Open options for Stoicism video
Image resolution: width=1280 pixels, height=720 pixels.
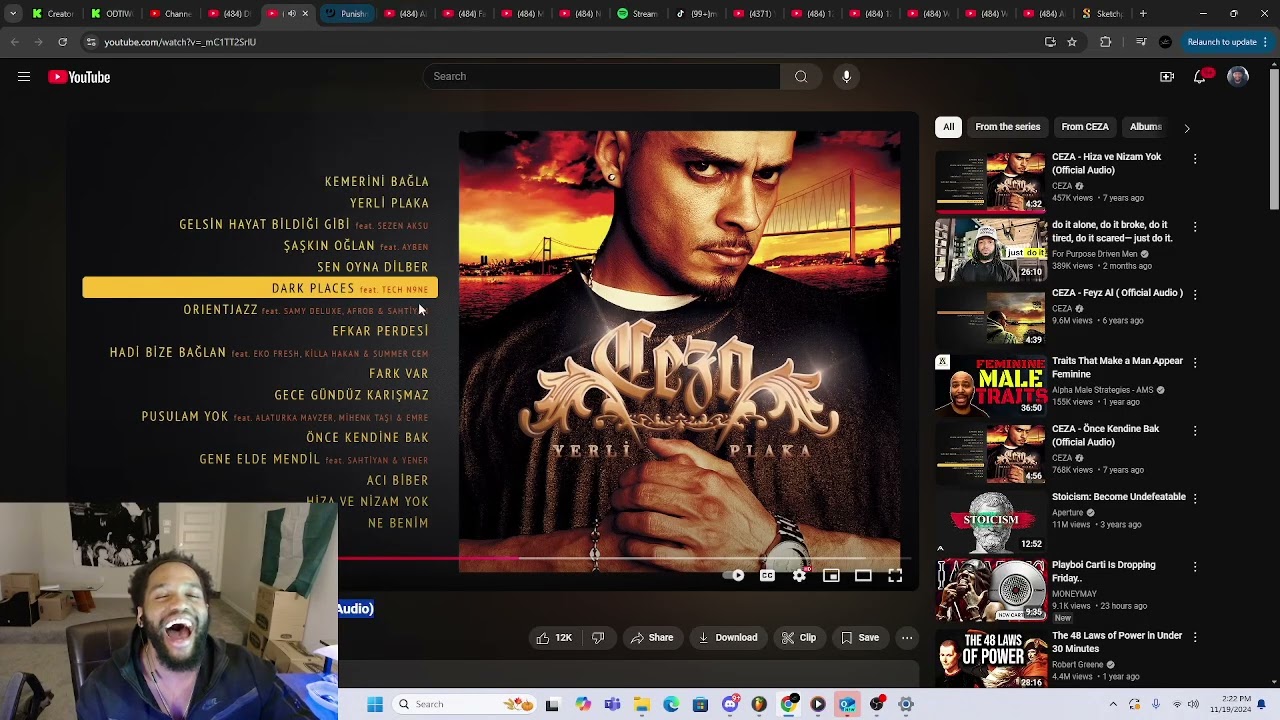1194,498
